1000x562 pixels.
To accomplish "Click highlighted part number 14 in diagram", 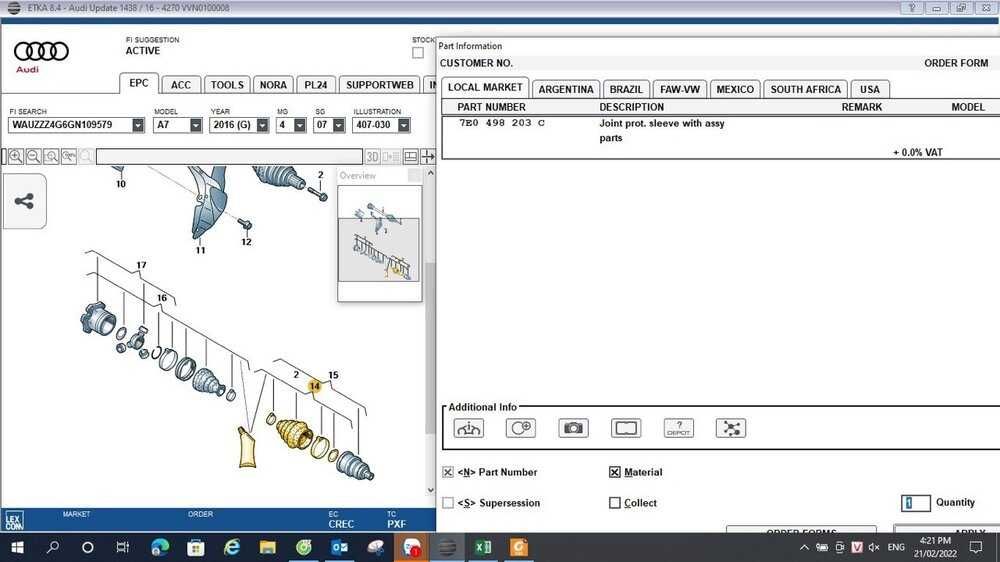I will pyautogui.click(x=314, y=386).
